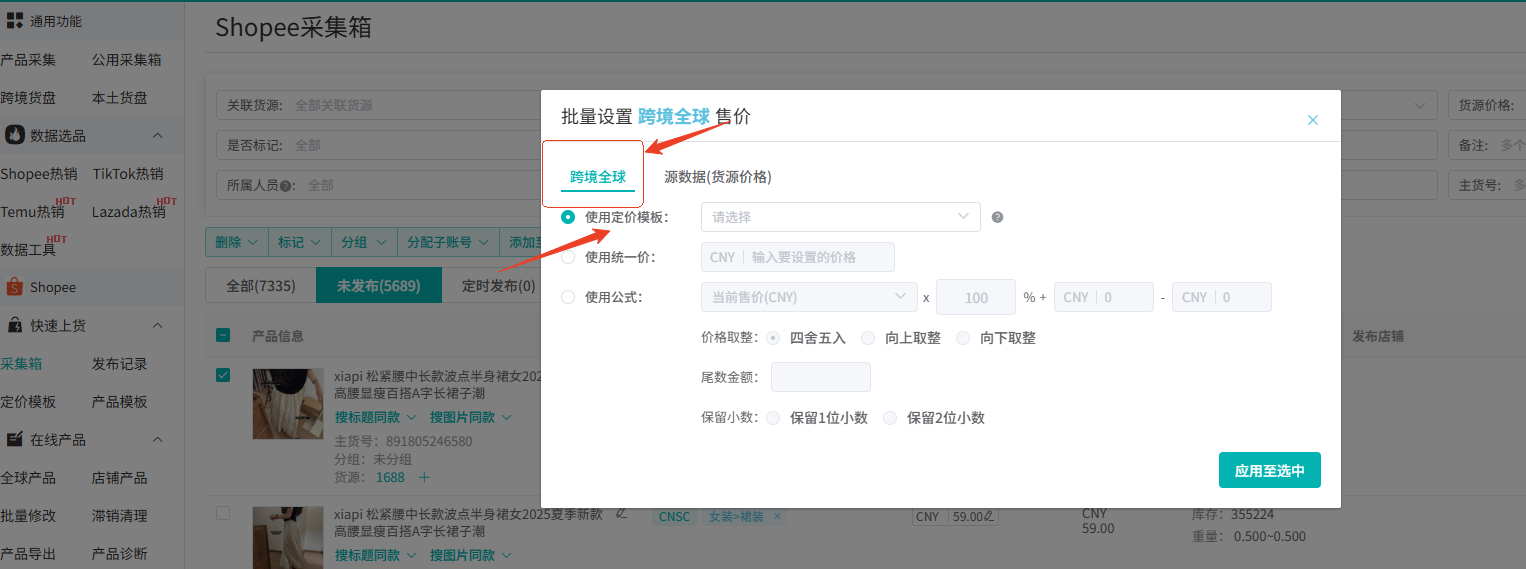The image size is (1526, 569).
Task: Open 发布记录 in sidebar menu
Action: [120, 364]
